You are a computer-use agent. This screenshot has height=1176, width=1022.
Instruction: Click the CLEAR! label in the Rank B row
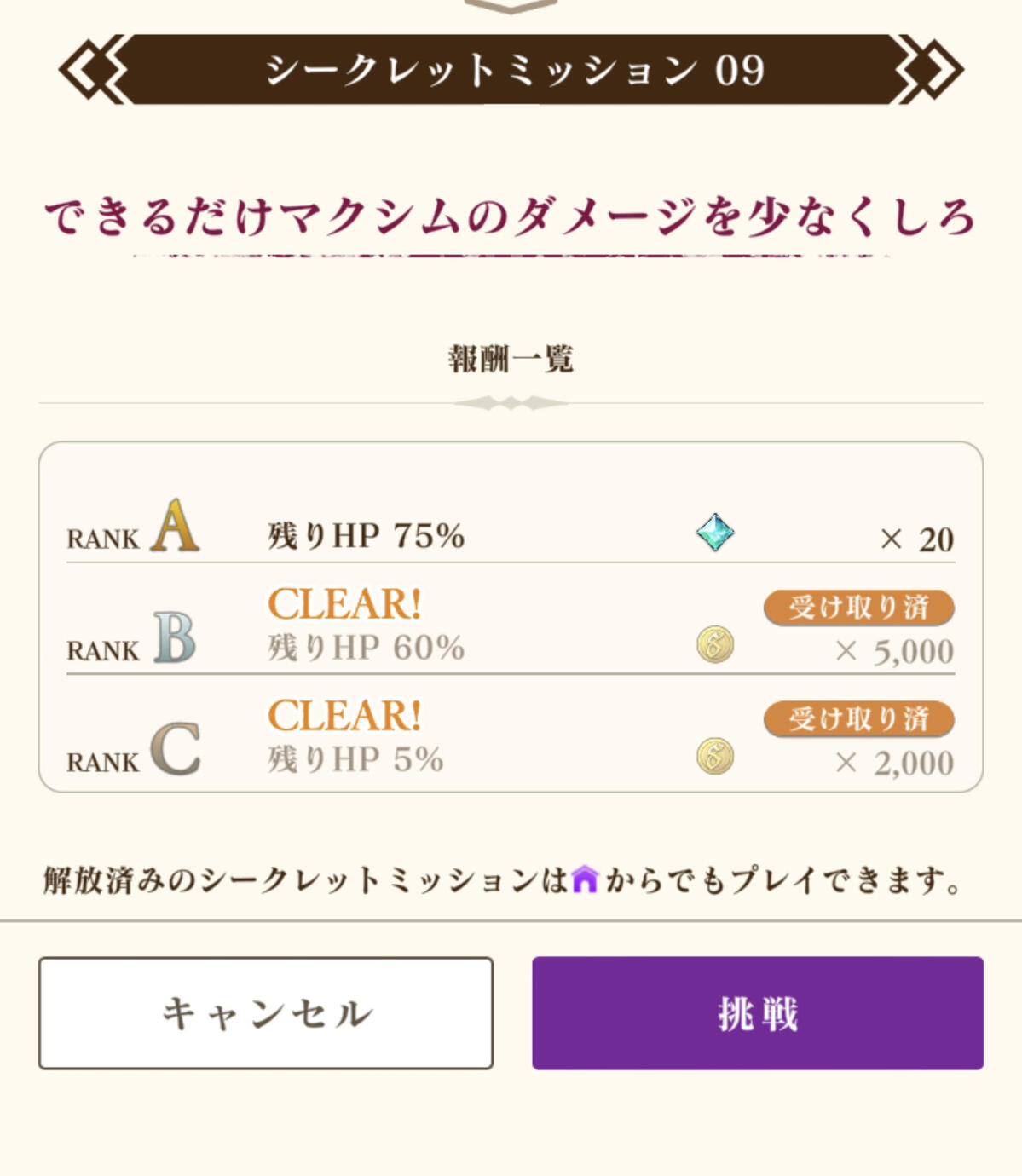[x=344, y=604]
